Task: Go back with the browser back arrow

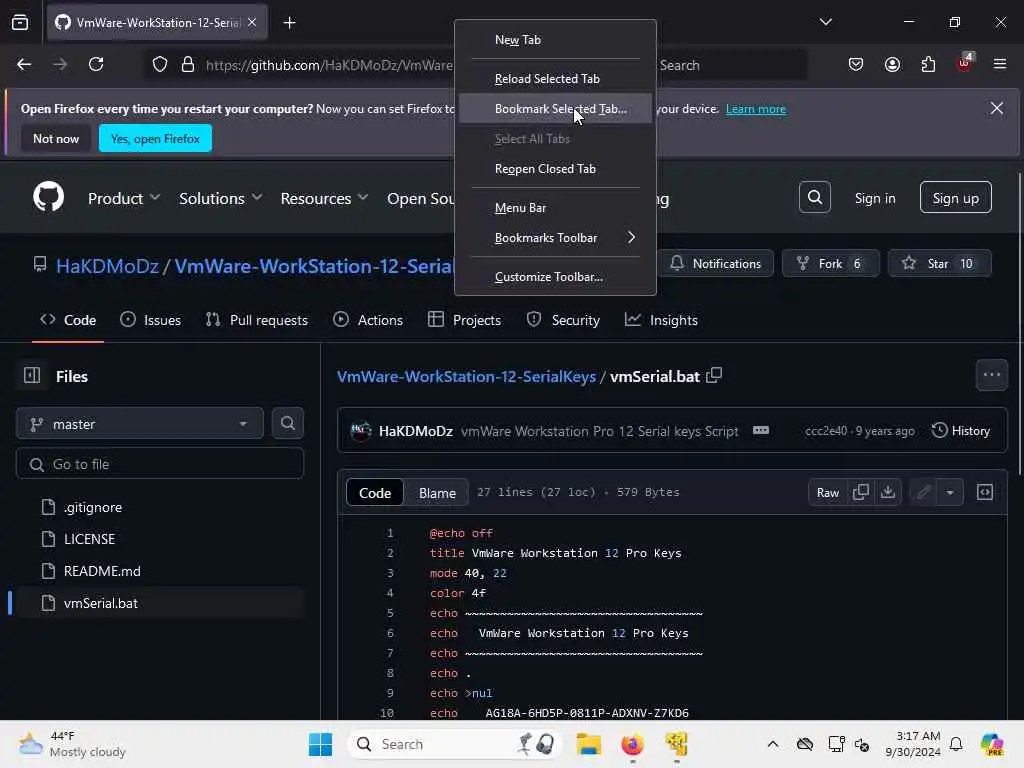Action: [x=24, y=65]
